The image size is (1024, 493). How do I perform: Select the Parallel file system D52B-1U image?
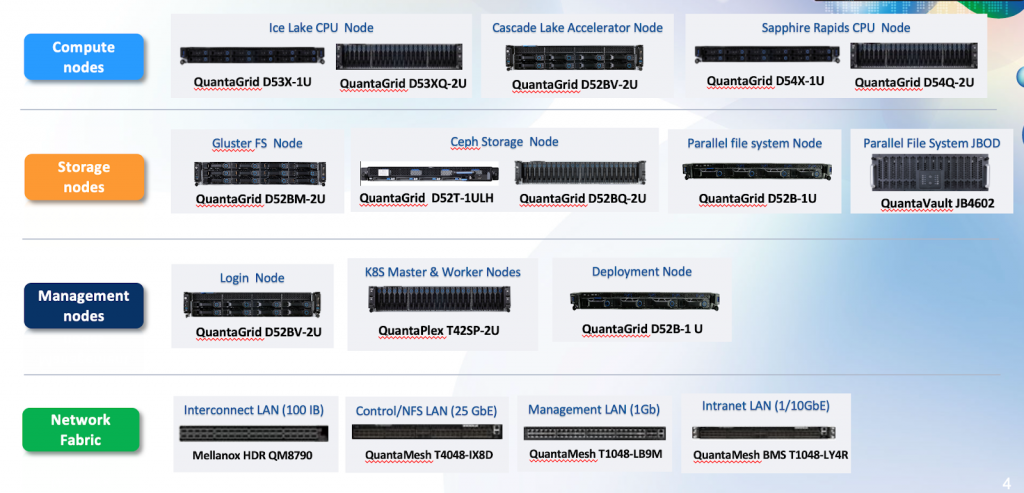[757, 171]
